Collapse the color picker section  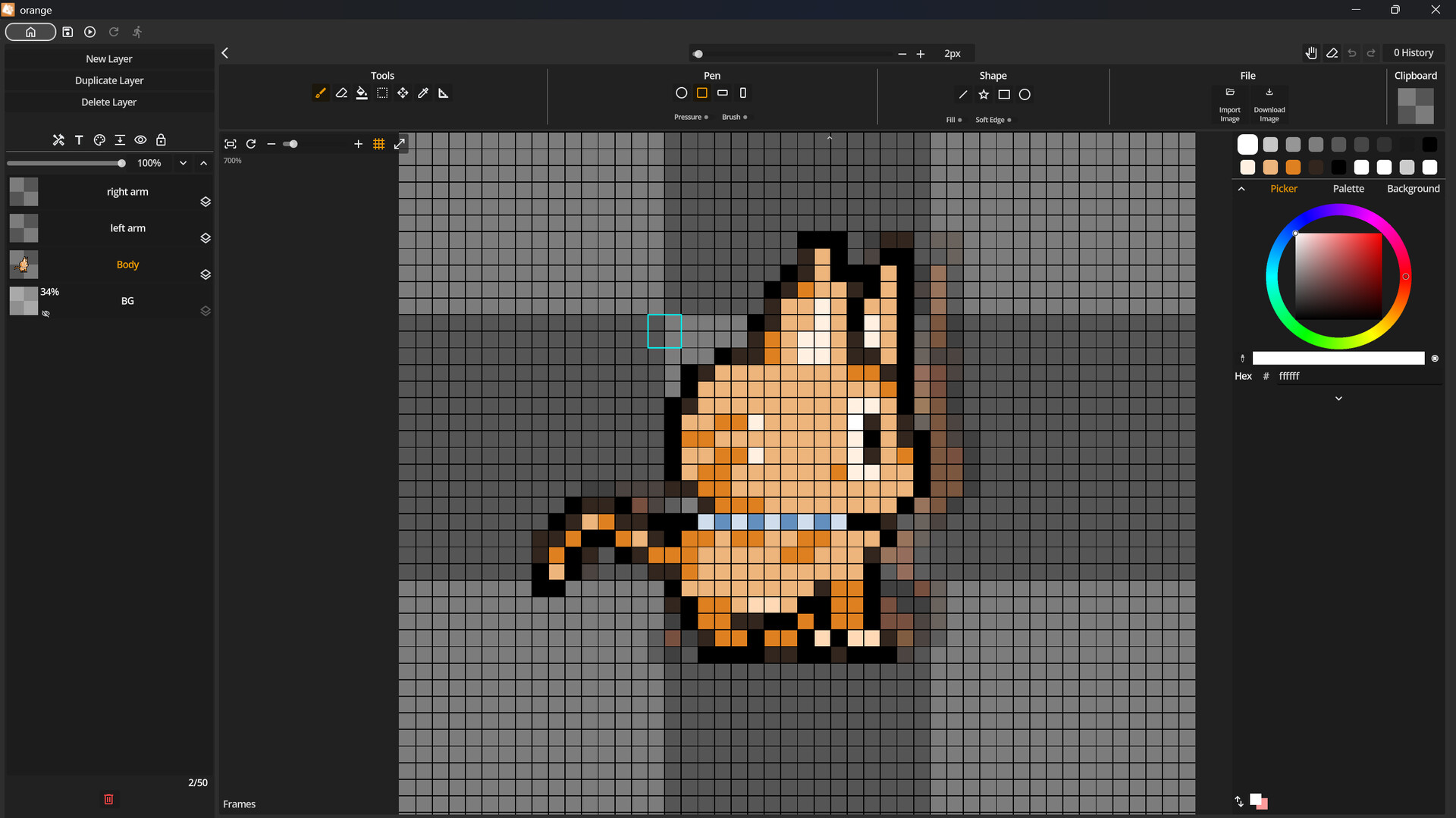click(1241, 189)
